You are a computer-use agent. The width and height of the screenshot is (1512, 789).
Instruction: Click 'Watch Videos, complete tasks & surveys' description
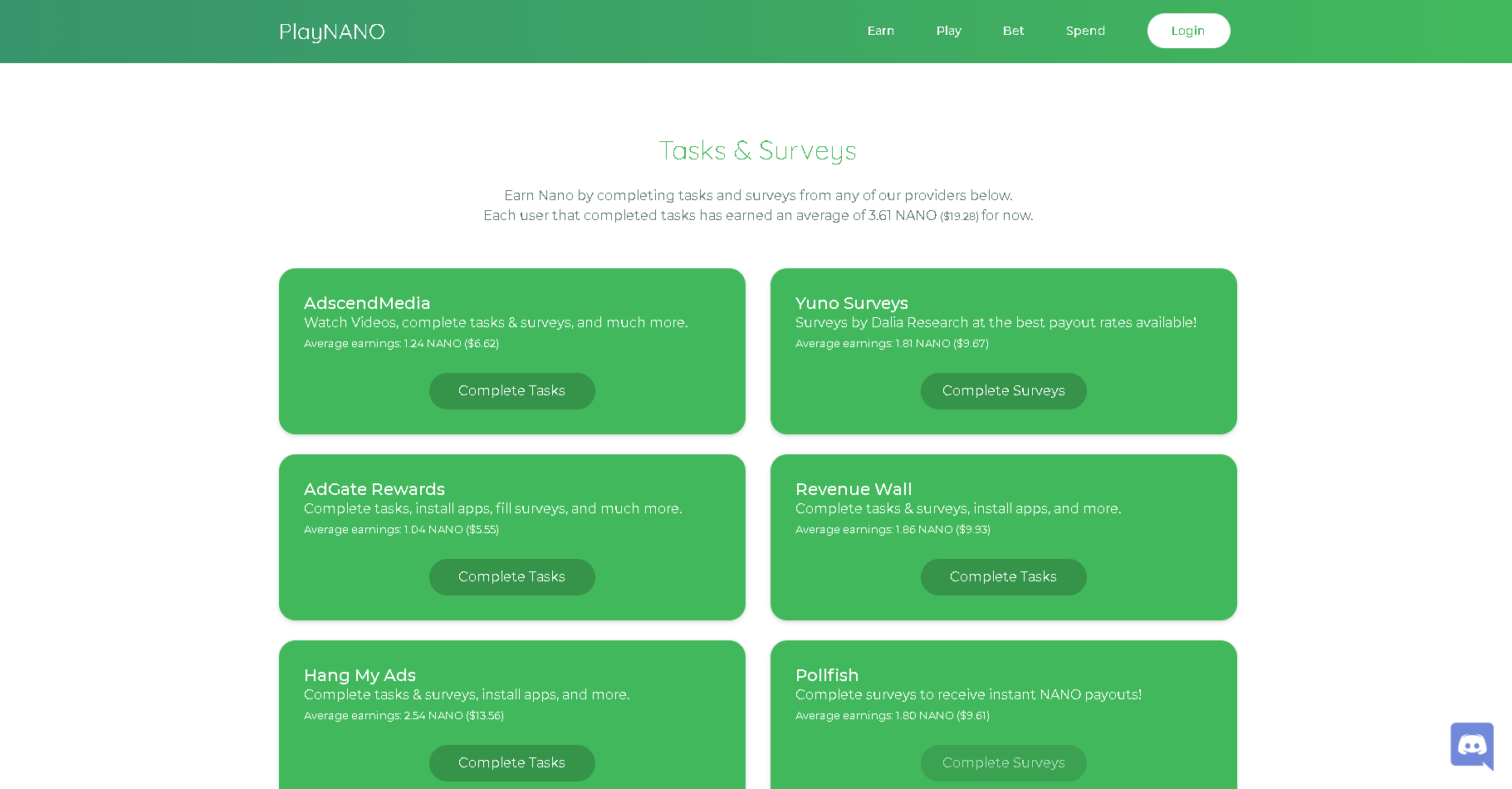click(496, 323)
